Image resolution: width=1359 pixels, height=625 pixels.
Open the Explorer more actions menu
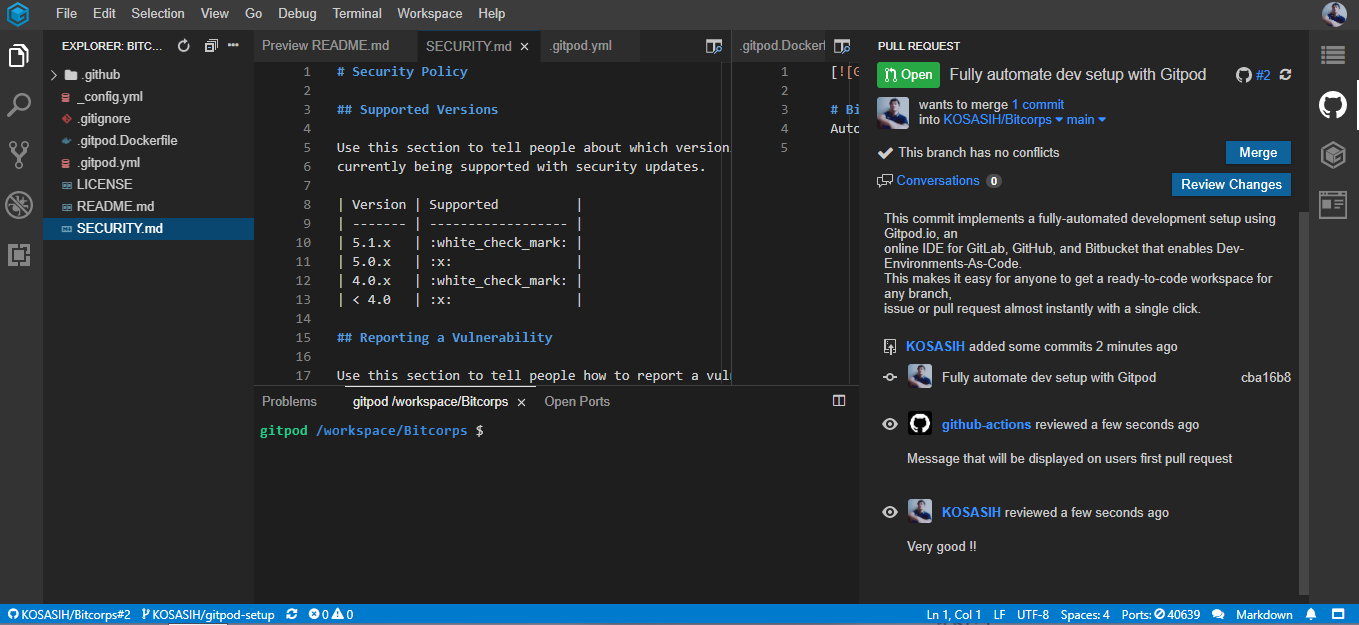[234, 46]
